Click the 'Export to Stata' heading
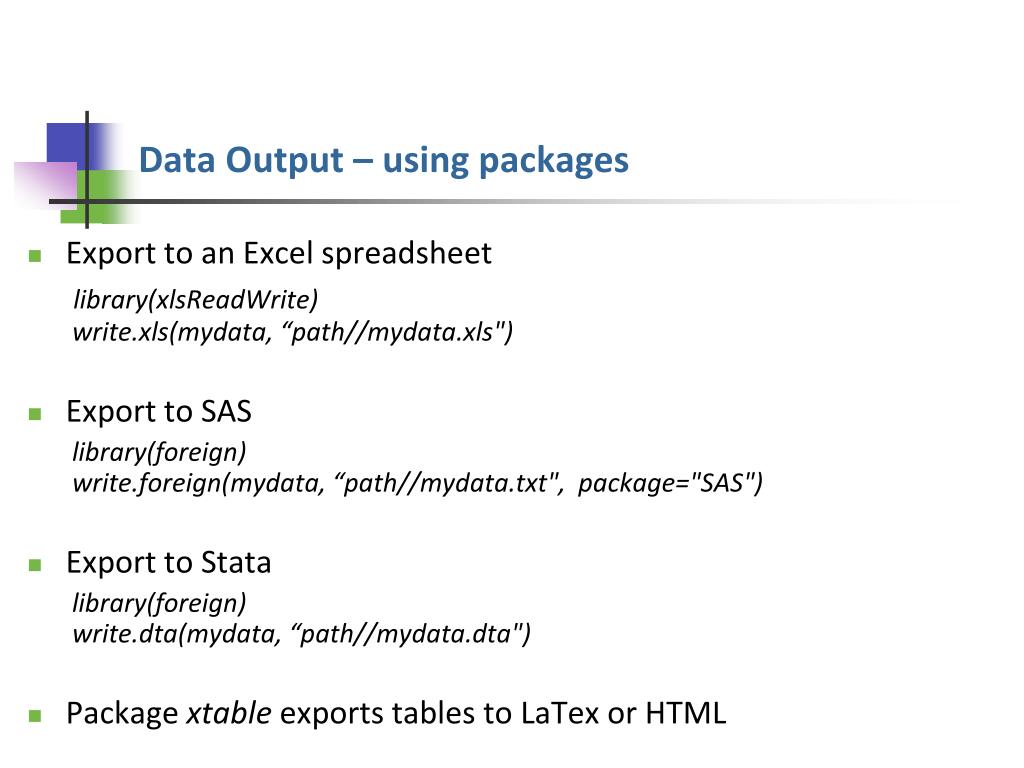Image resolution: width=1024 pixels, height=768 pixels. click(168, 562)
